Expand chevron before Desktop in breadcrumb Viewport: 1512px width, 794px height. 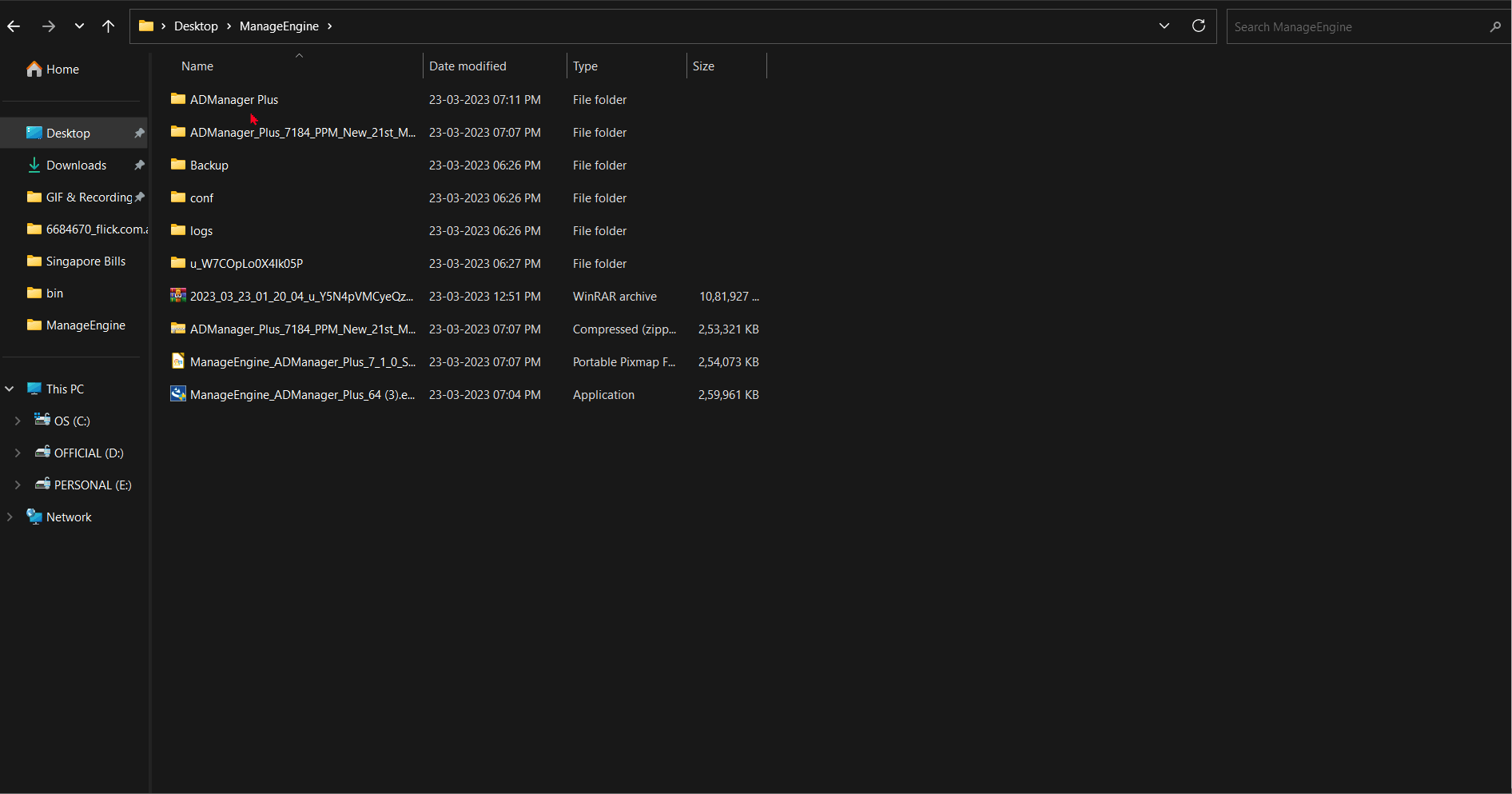tap(163, 26)
